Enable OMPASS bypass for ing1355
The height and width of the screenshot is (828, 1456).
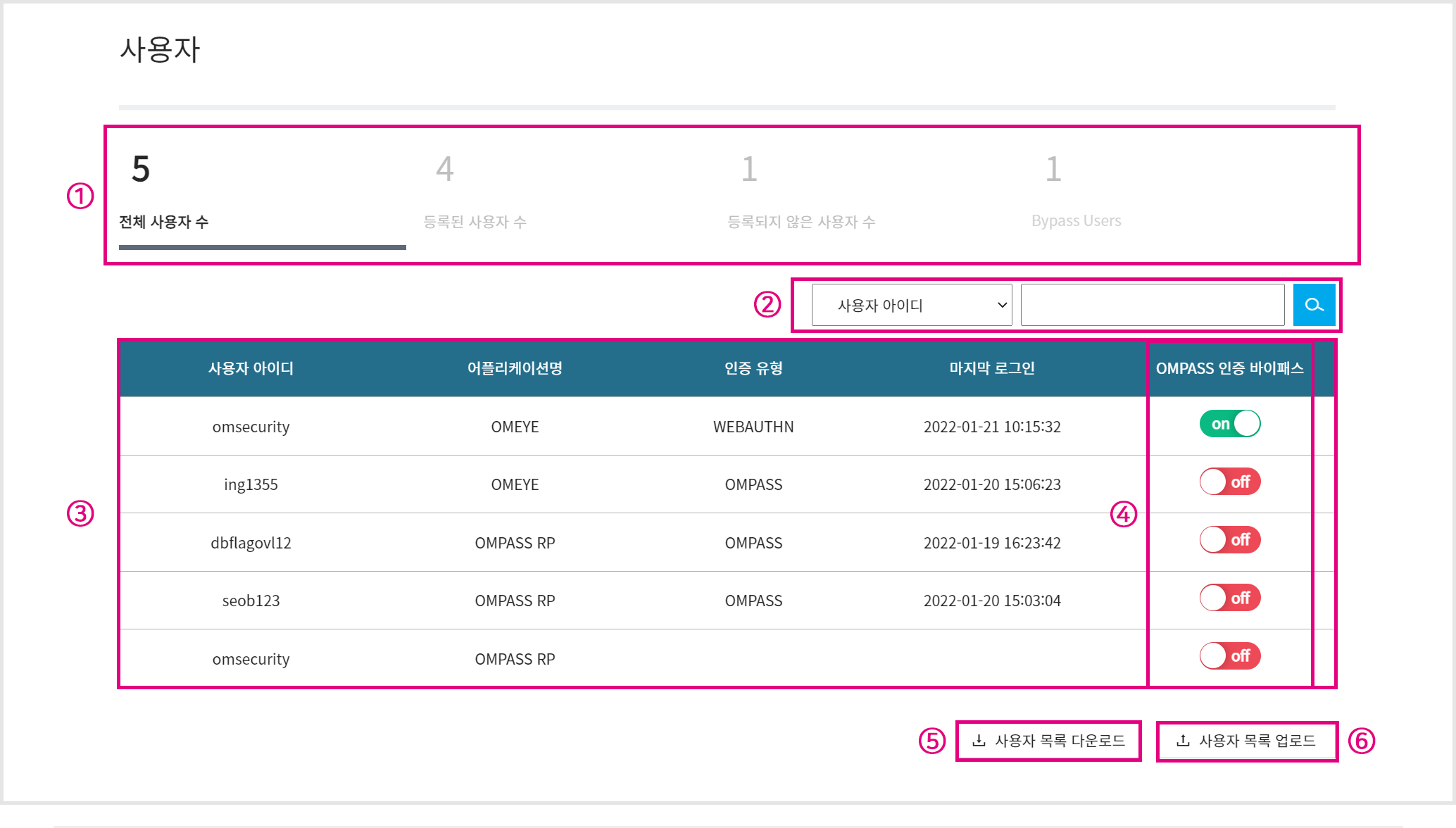point(1230,482)
